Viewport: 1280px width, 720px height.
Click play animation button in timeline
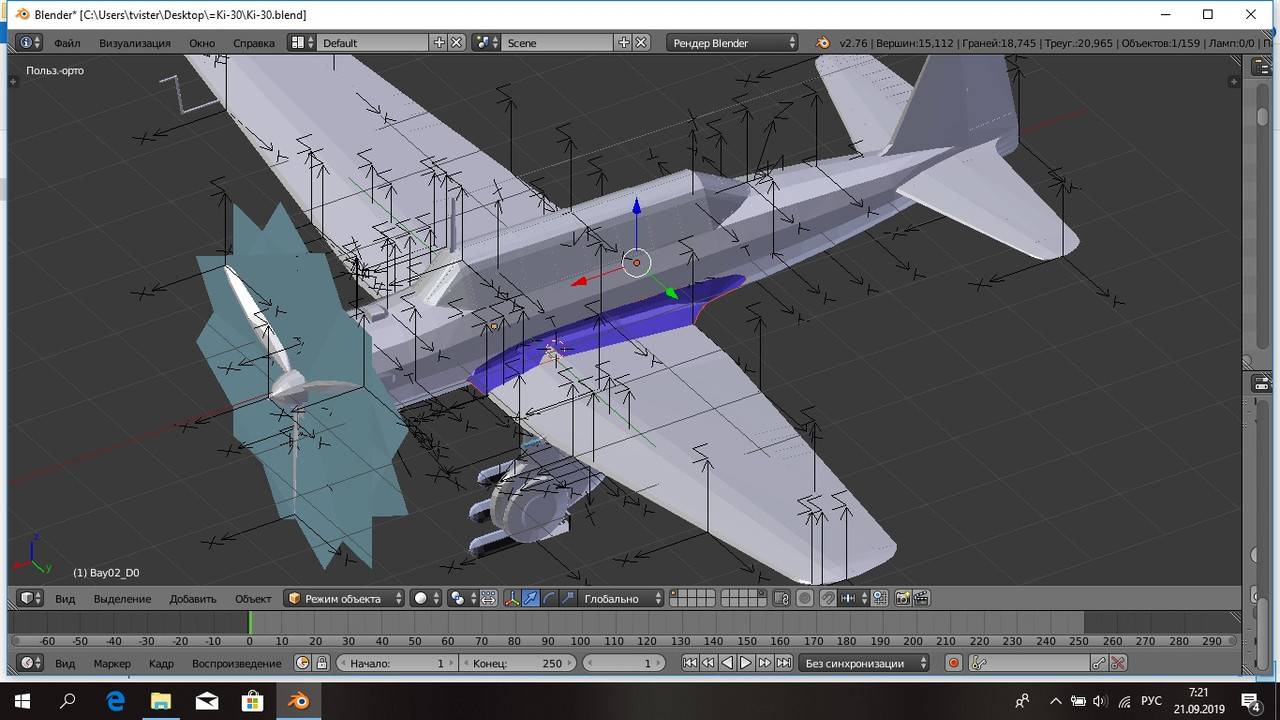746,663
